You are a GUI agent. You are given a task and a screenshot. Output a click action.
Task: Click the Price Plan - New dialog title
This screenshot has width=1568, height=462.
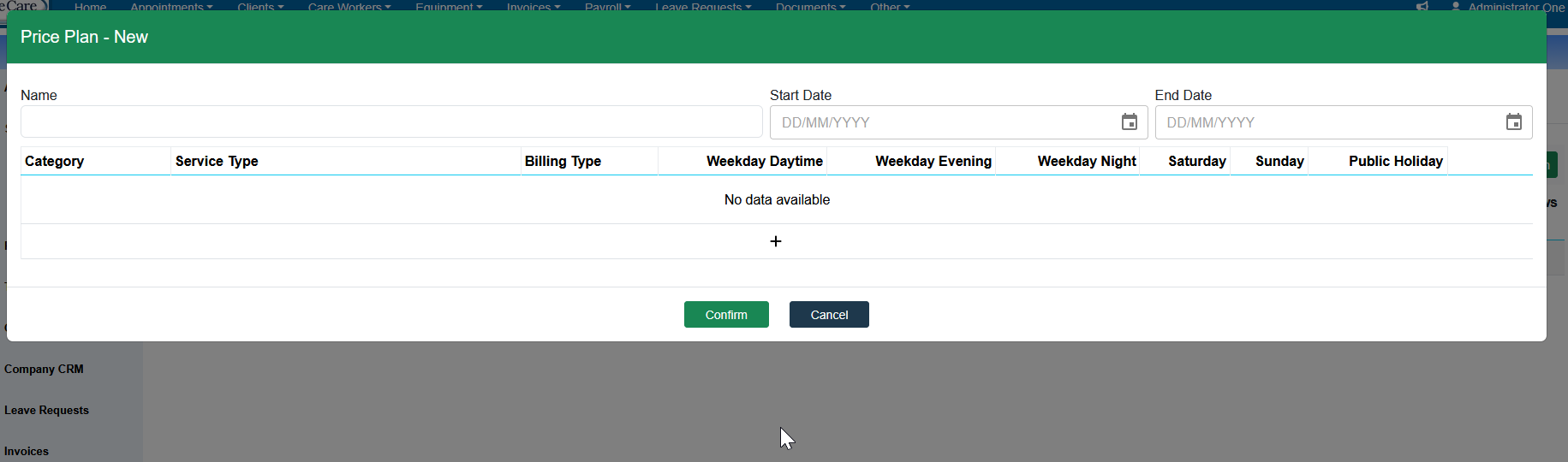[84, 37]
